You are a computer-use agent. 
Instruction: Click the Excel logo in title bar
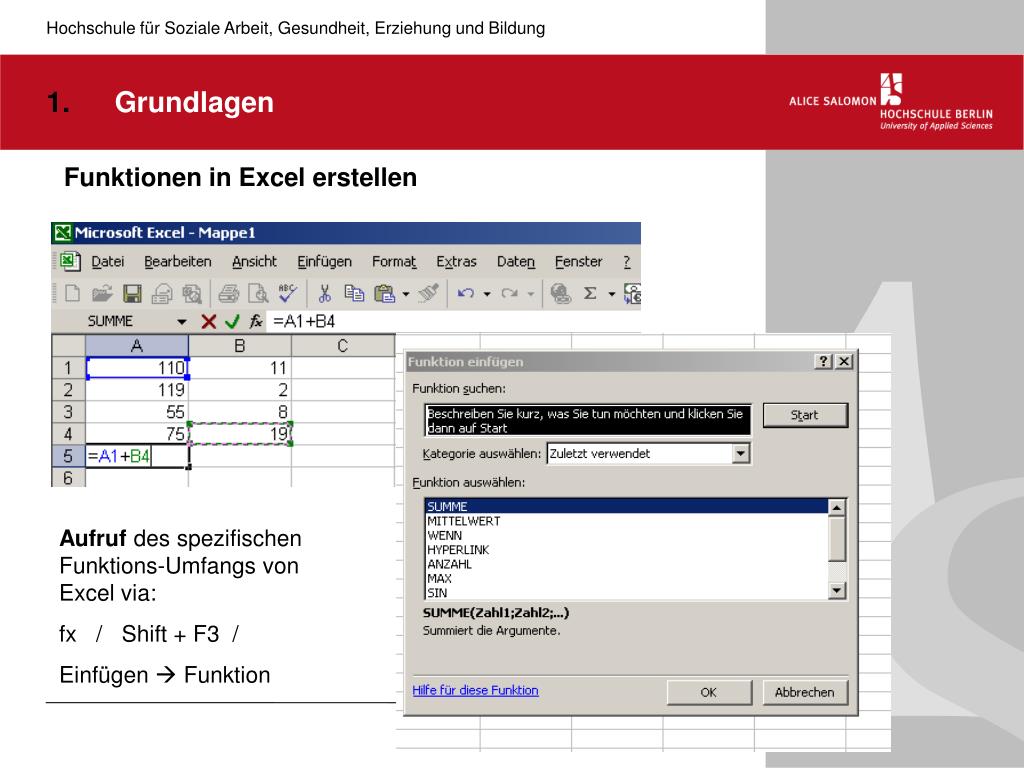point(63,232)
